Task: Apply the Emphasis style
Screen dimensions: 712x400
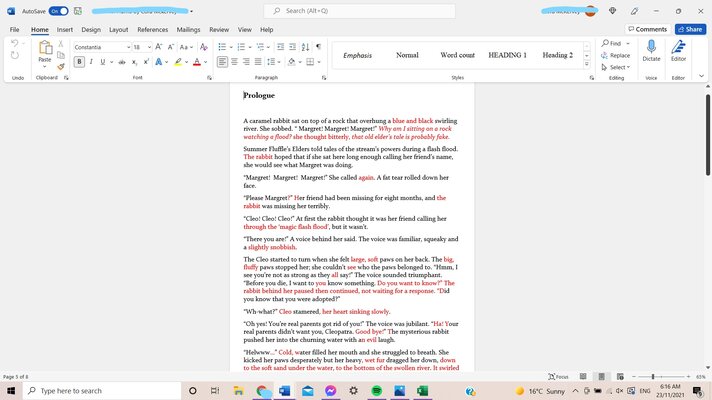Action: 357,55
